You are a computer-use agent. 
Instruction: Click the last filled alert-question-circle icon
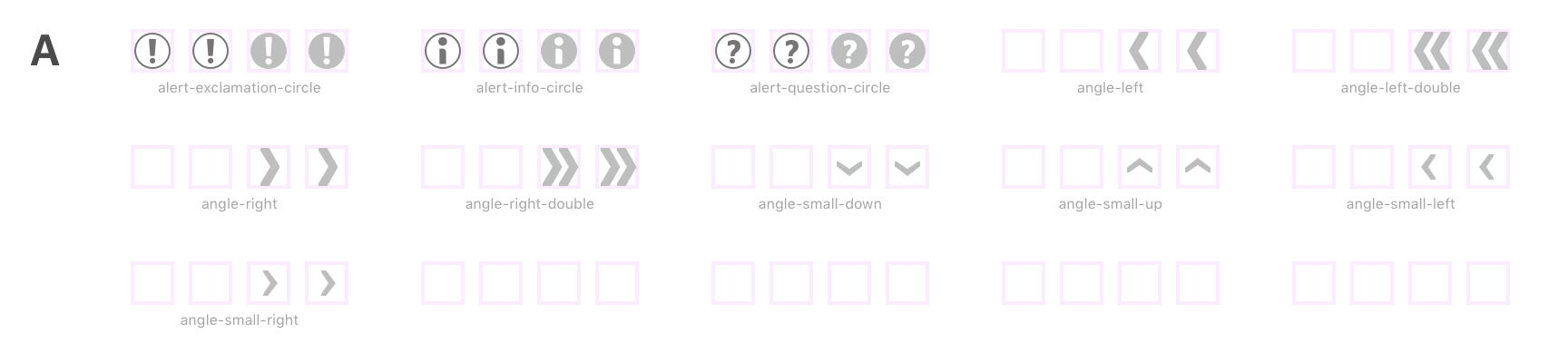(x=907, y=51)
